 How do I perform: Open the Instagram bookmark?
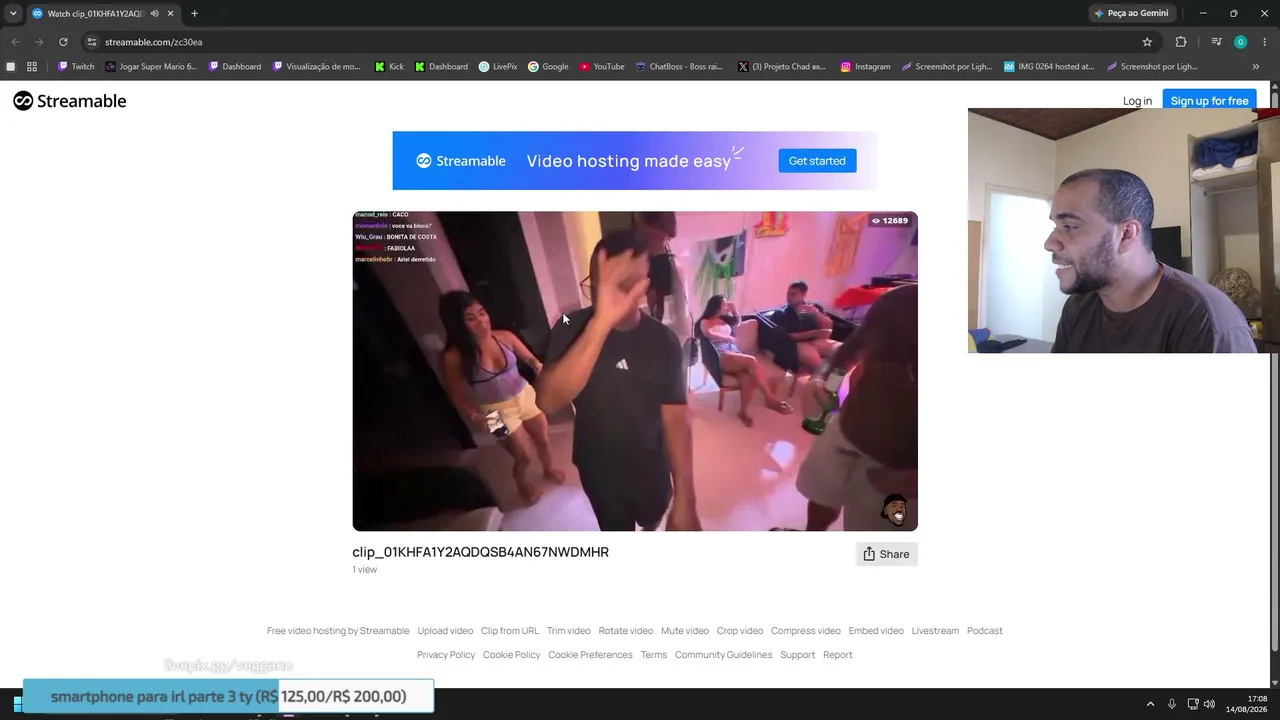click(865, 67)
